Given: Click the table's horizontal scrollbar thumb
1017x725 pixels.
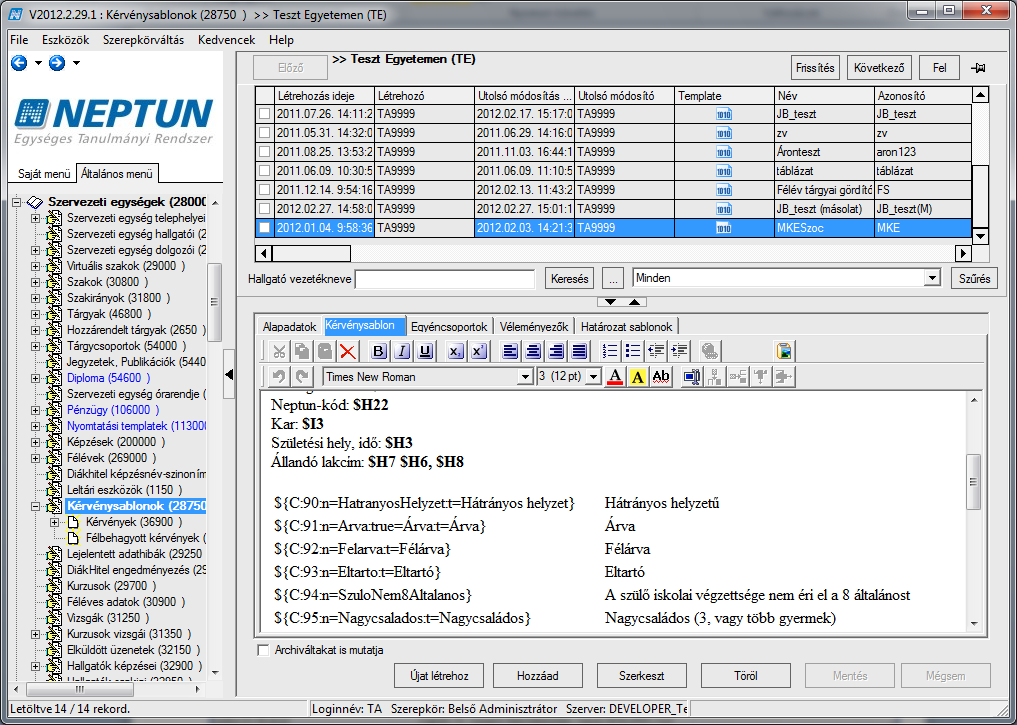Looking at the screenshot, I should (x=313, y=253).
